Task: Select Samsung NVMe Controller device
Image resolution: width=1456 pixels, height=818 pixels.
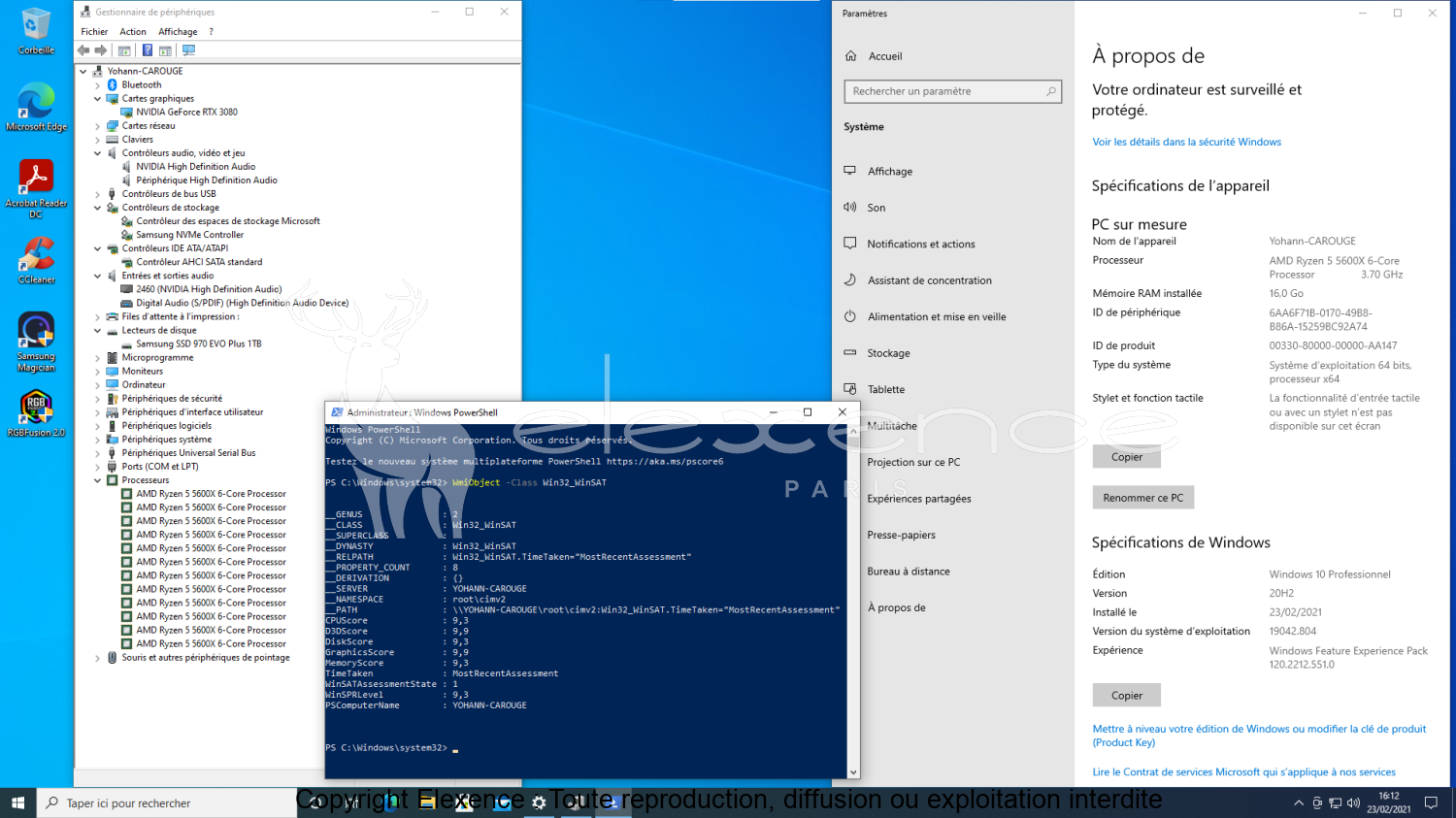Action: (189, 235)
